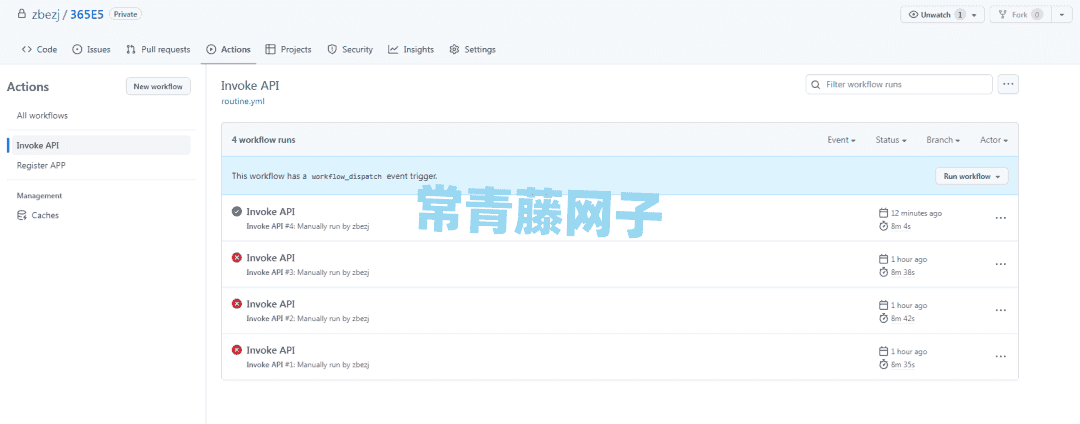1080x424 pixels.
Task: Go to Pull requests tab
Action: click(158, 50)
